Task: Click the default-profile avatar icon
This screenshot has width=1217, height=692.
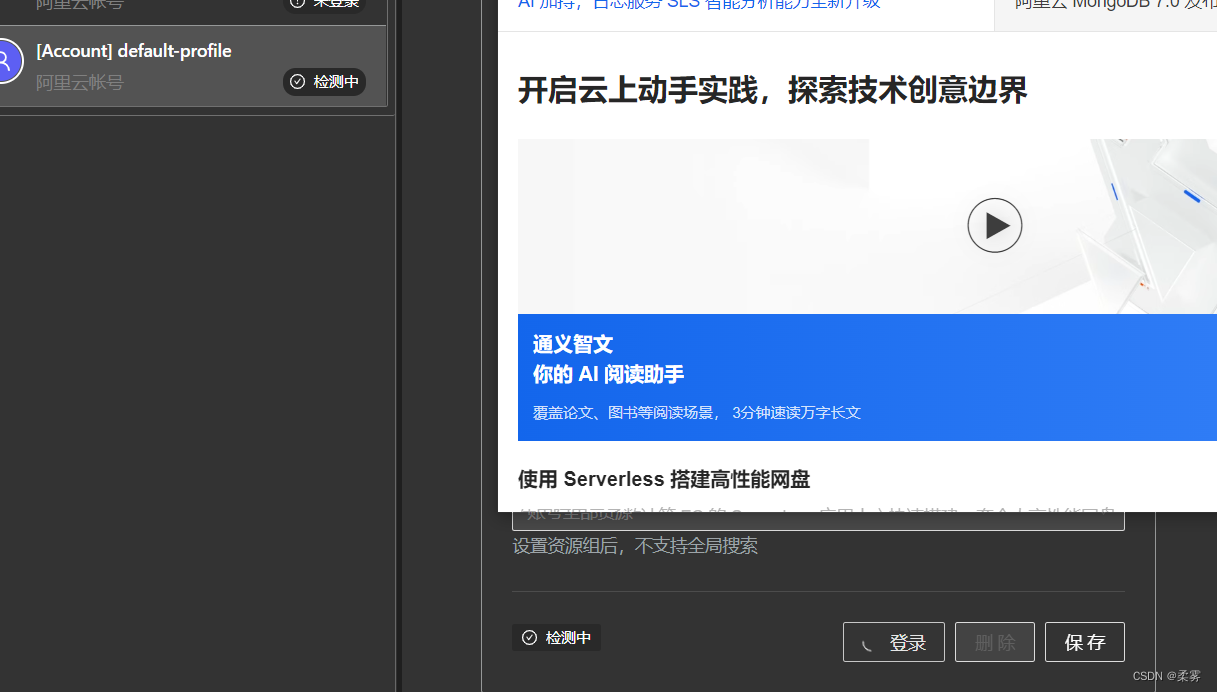Action: point(4,61)
